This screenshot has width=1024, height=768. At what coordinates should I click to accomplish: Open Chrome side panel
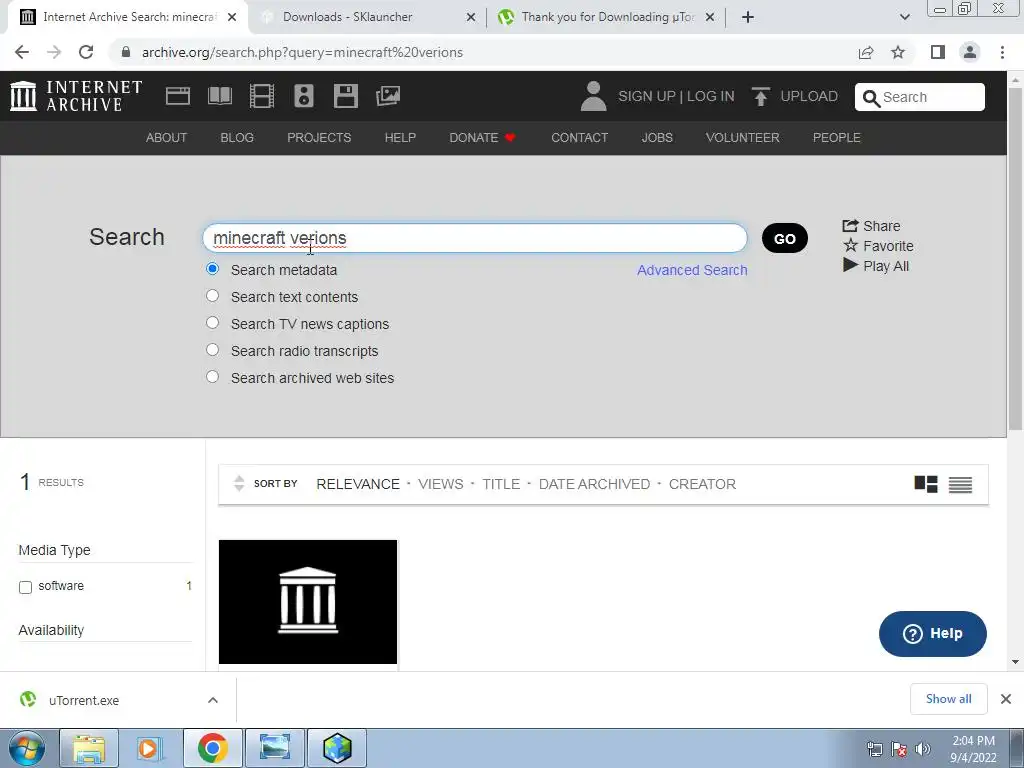(938, 52)
